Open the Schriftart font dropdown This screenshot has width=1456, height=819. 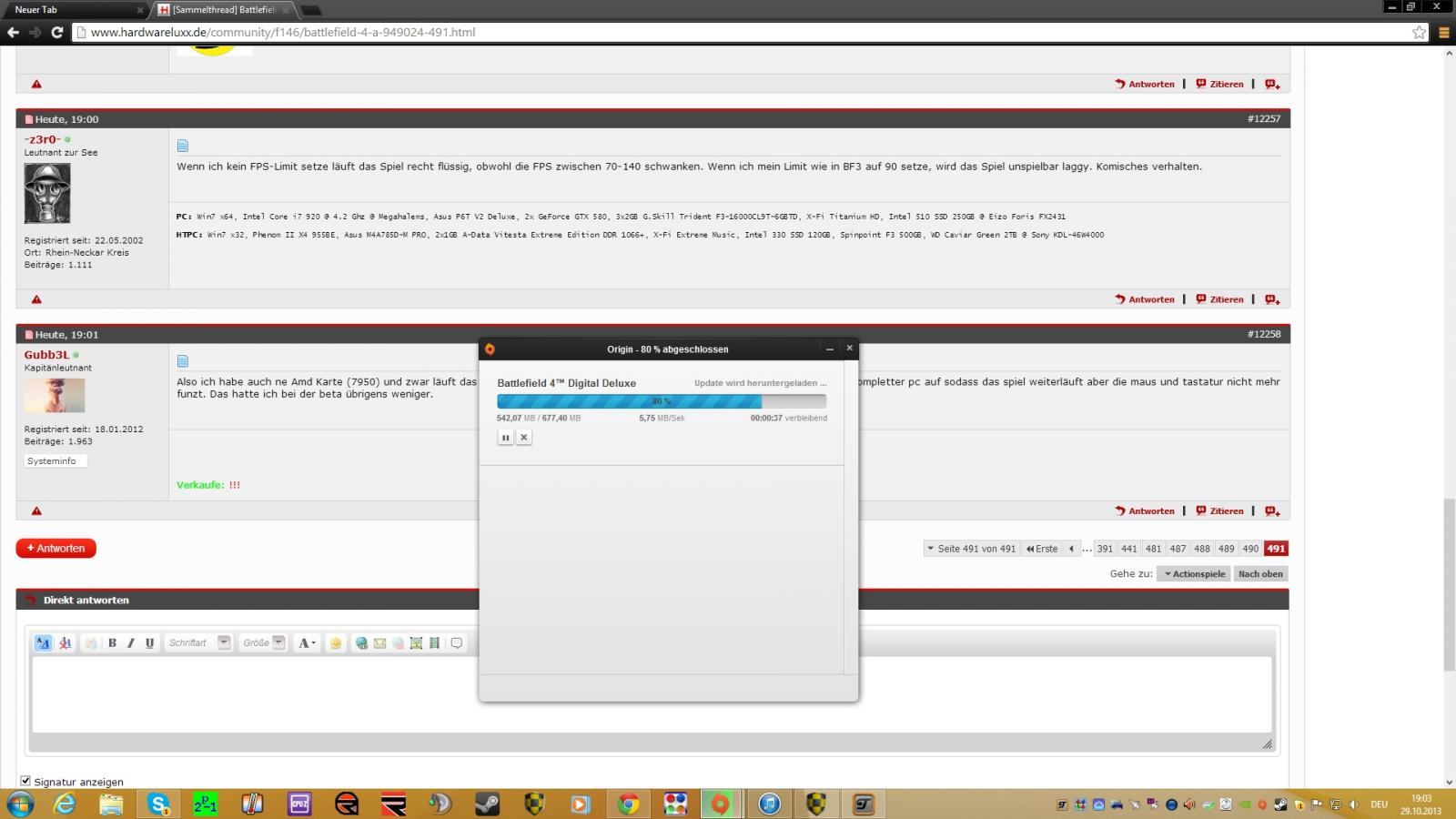[199, 642]
